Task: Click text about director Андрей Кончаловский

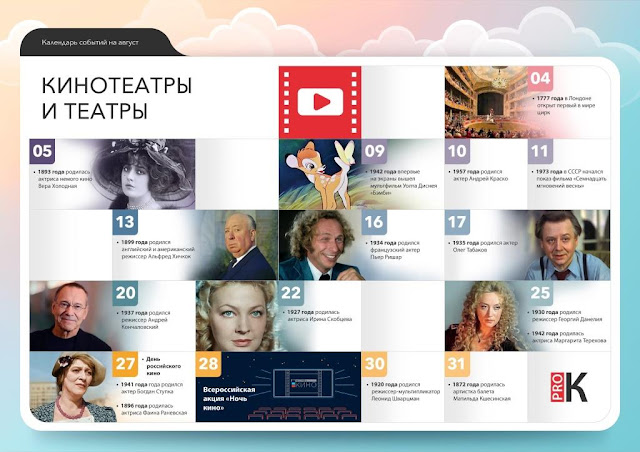Action: click(x=144, y=320)
